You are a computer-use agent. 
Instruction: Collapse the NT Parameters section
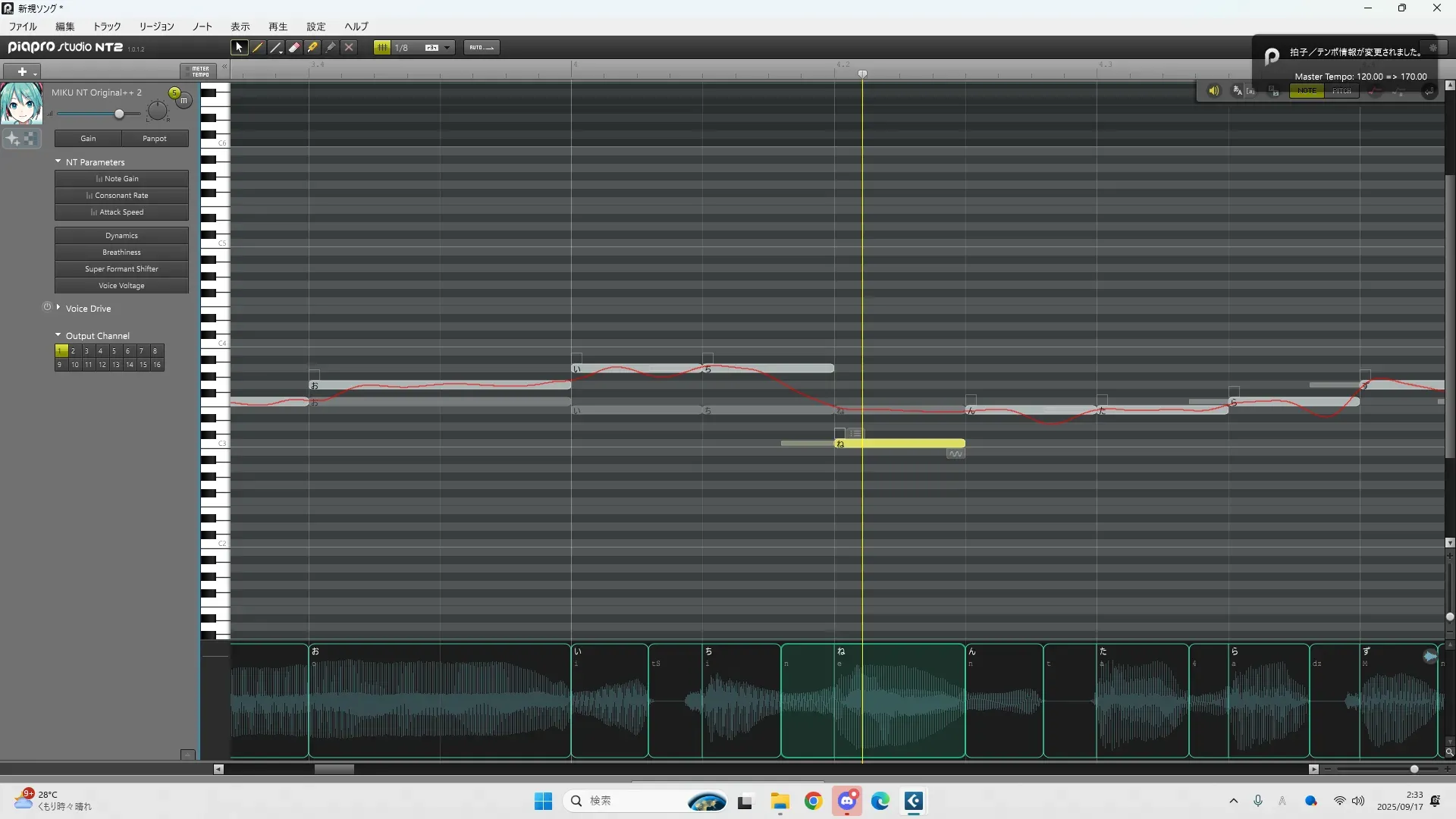click(x=58, y=162)
